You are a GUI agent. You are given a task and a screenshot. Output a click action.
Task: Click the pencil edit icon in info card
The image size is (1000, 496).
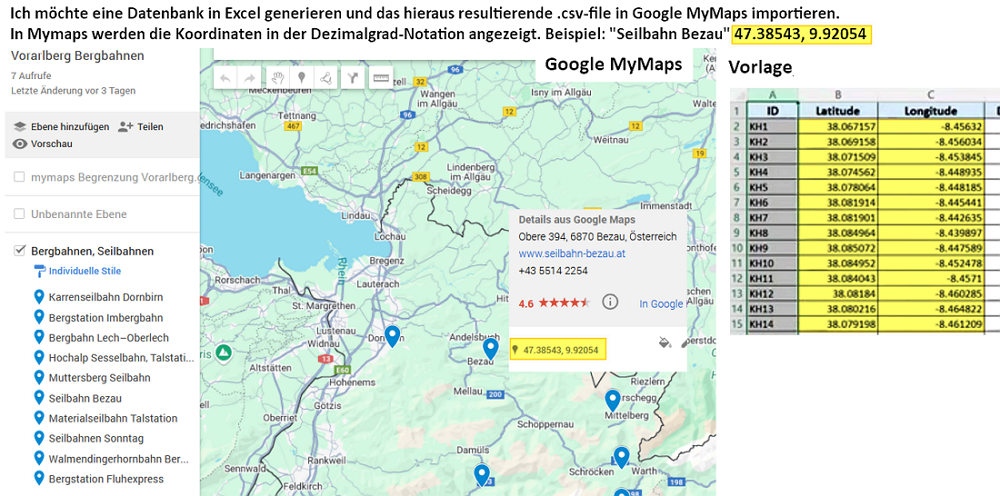pos(684,343)
